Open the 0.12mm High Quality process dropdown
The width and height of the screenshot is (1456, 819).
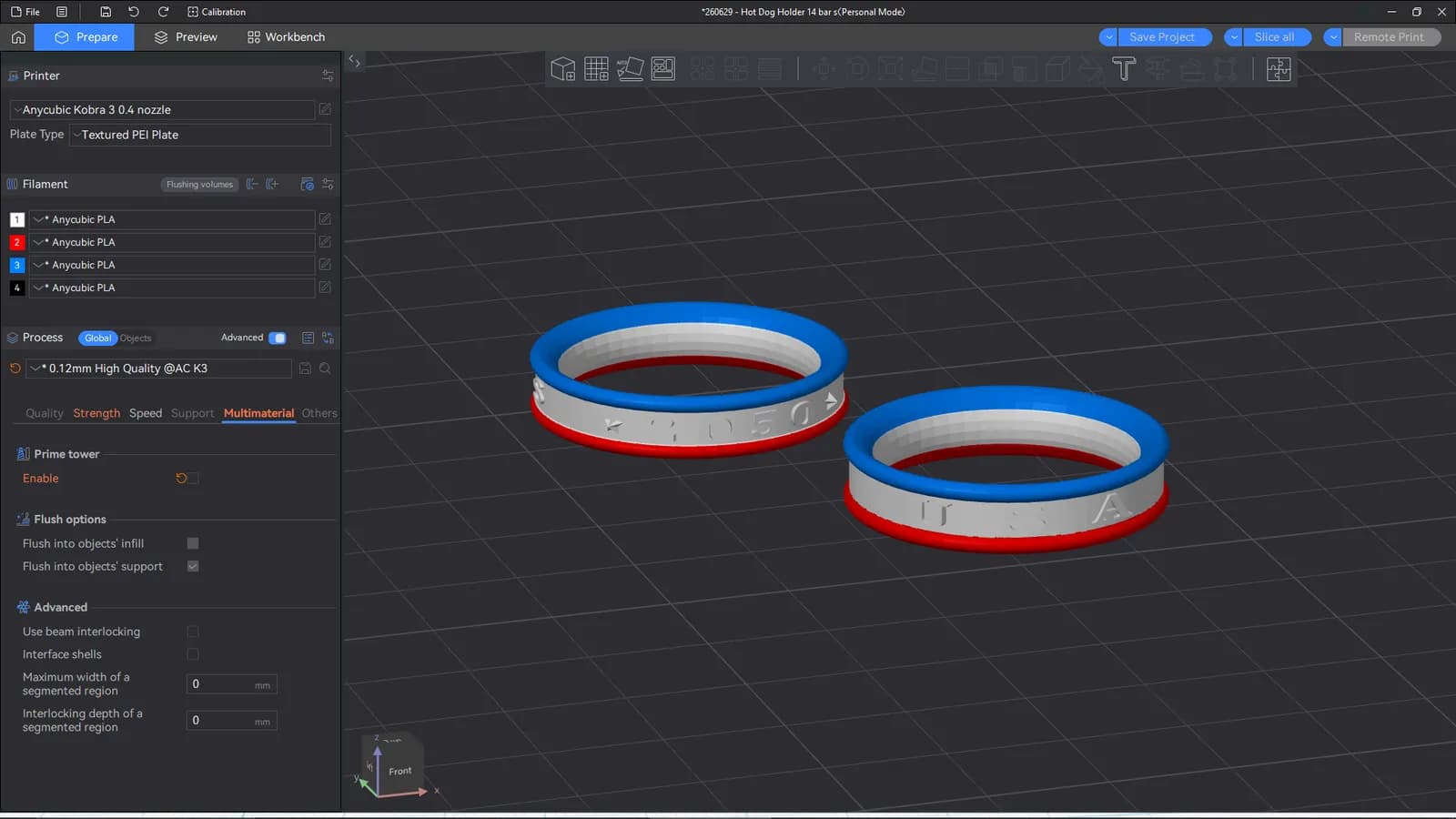click(159, 369)
